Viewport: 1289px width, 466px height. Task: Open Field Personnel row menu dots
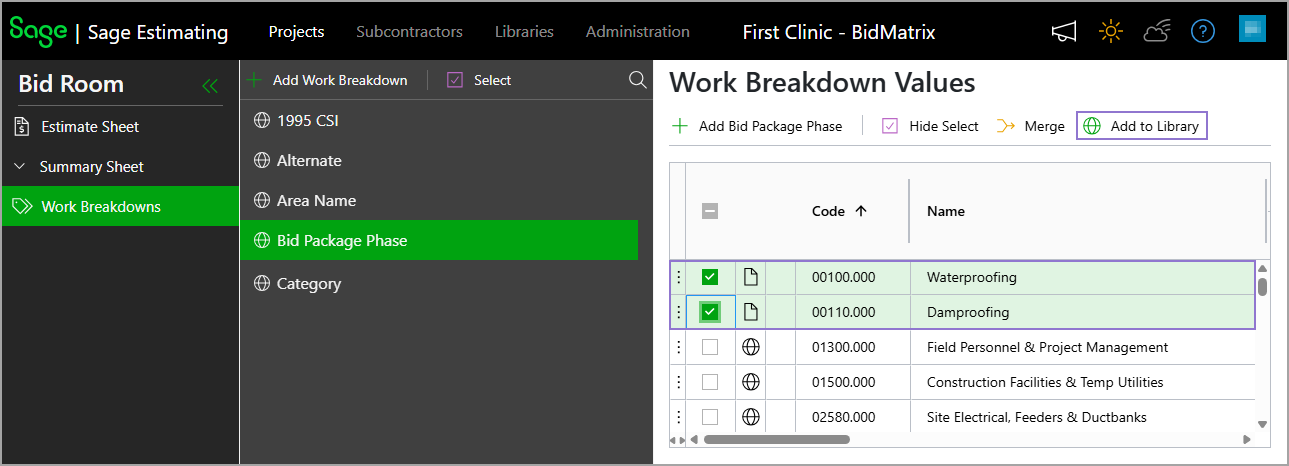click(x=678, y=347)
